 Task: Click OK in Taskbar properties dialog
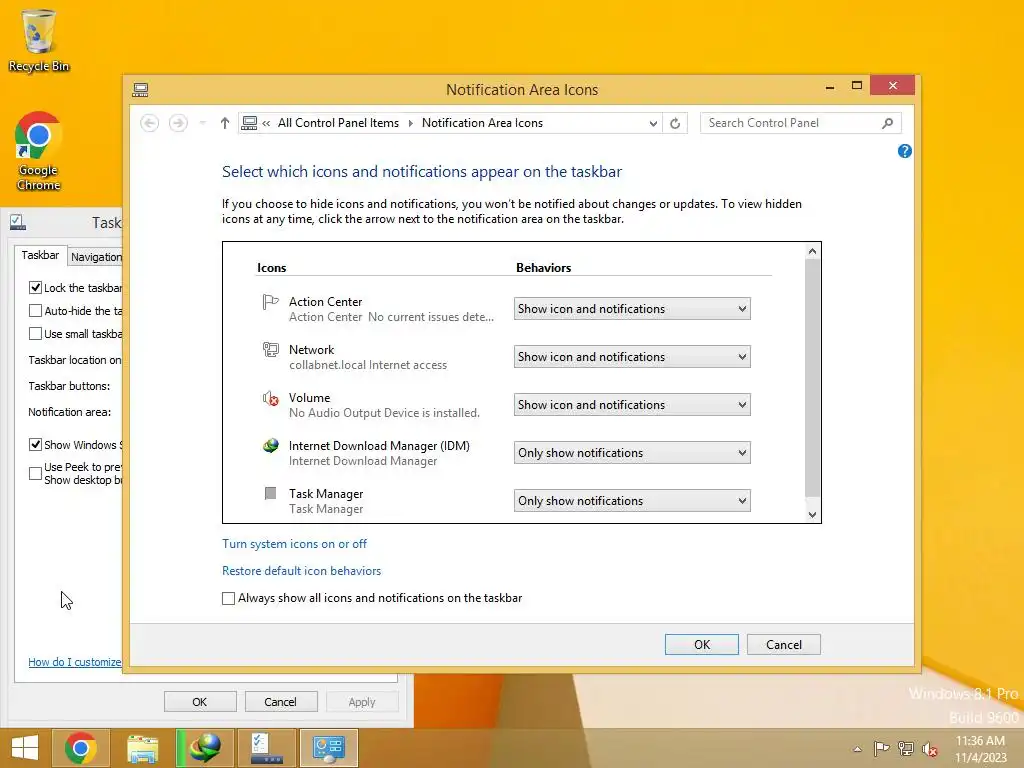[200, 702]
